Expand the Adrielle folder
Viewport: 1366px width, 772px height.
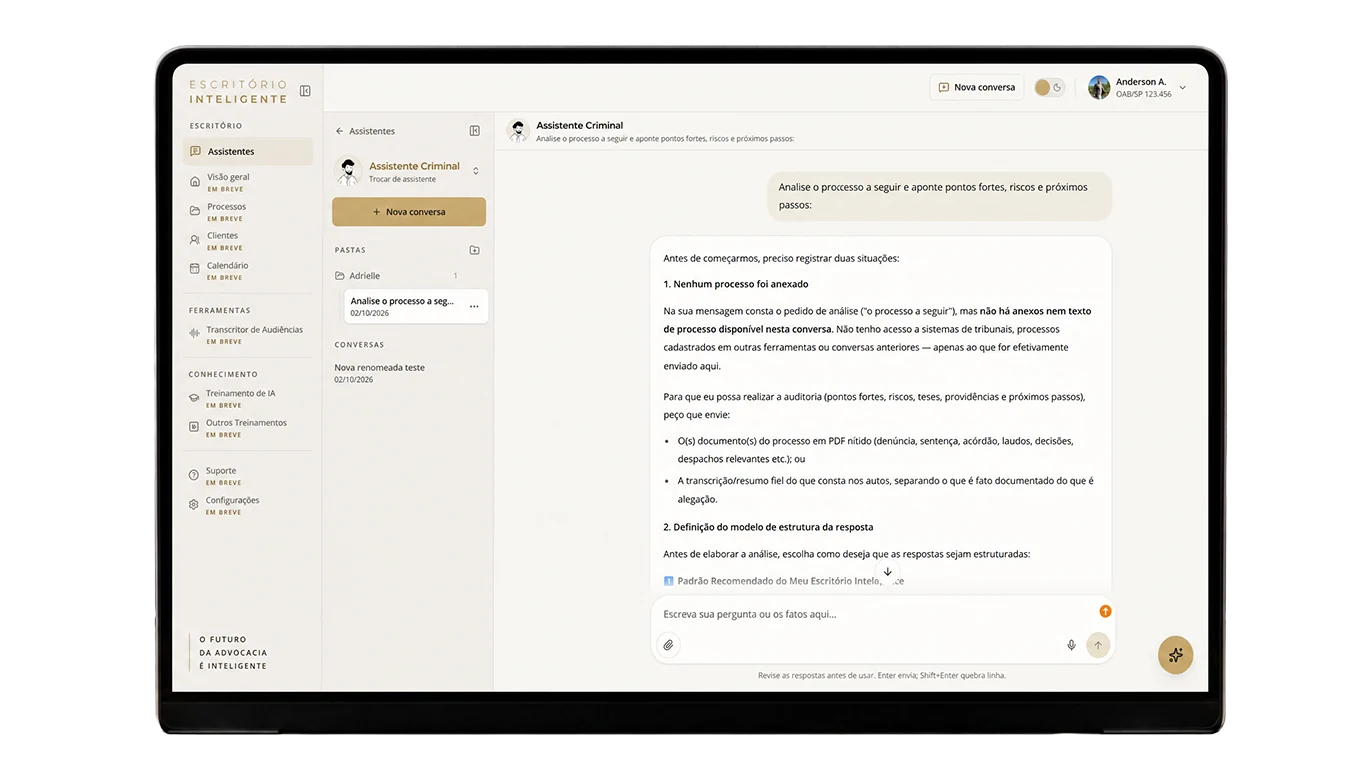tap(397, 276)
